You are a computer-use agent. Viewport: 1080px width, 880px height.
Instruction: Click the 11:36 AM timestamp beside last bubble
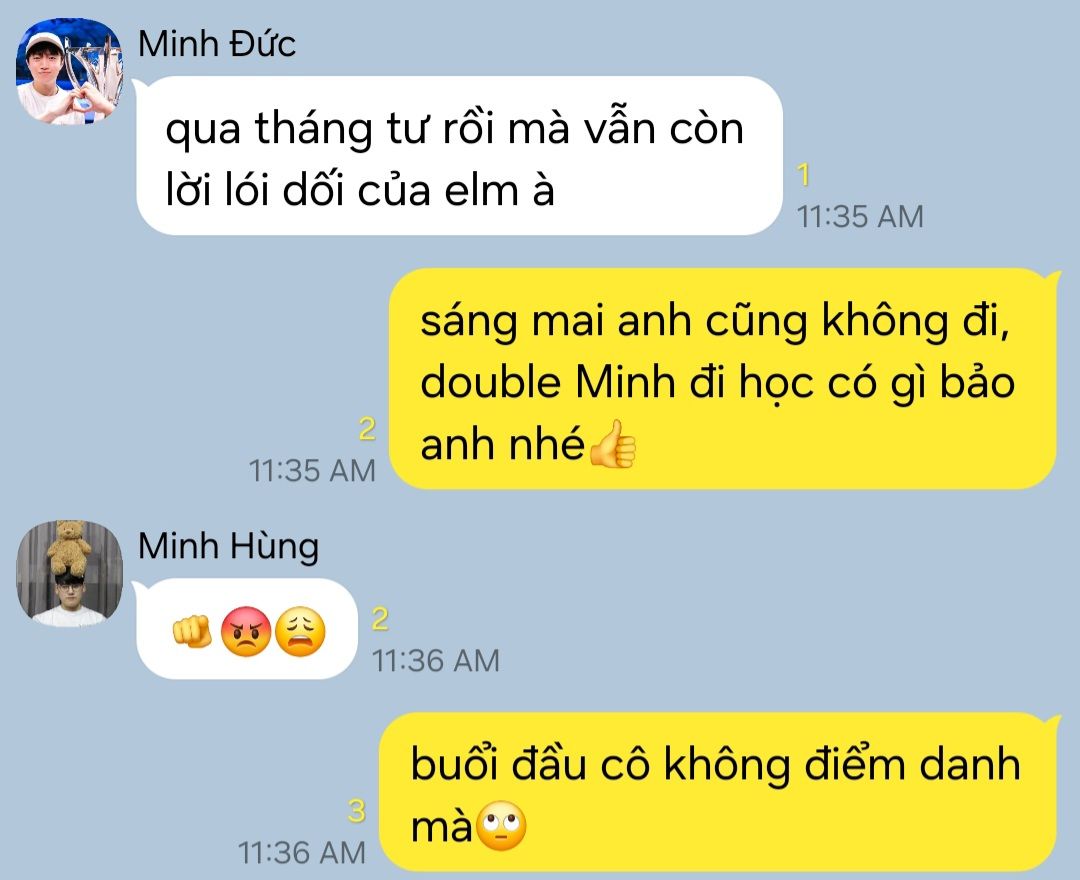[302, 853]
